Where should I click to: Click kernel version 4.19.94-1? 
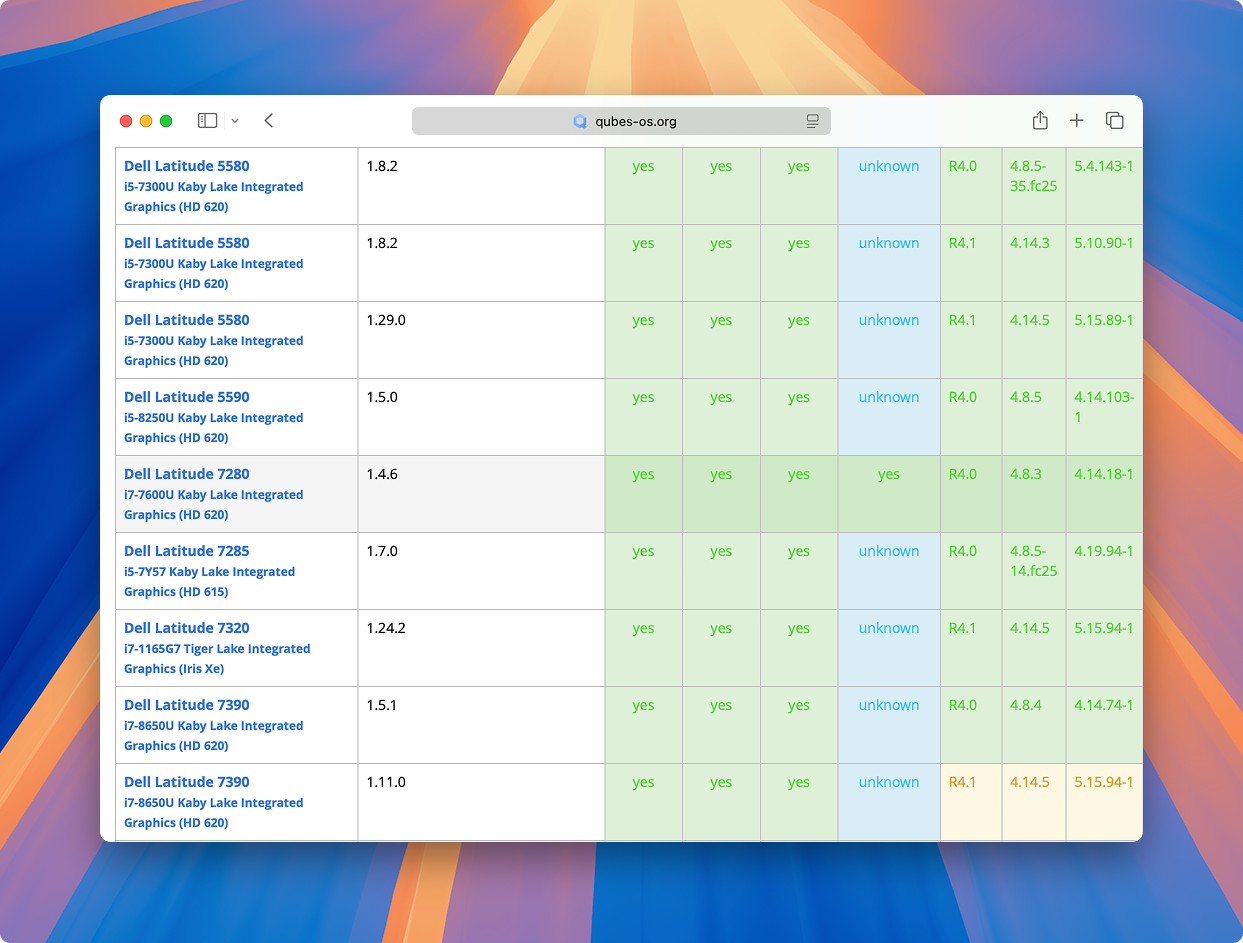point(1104,551)
